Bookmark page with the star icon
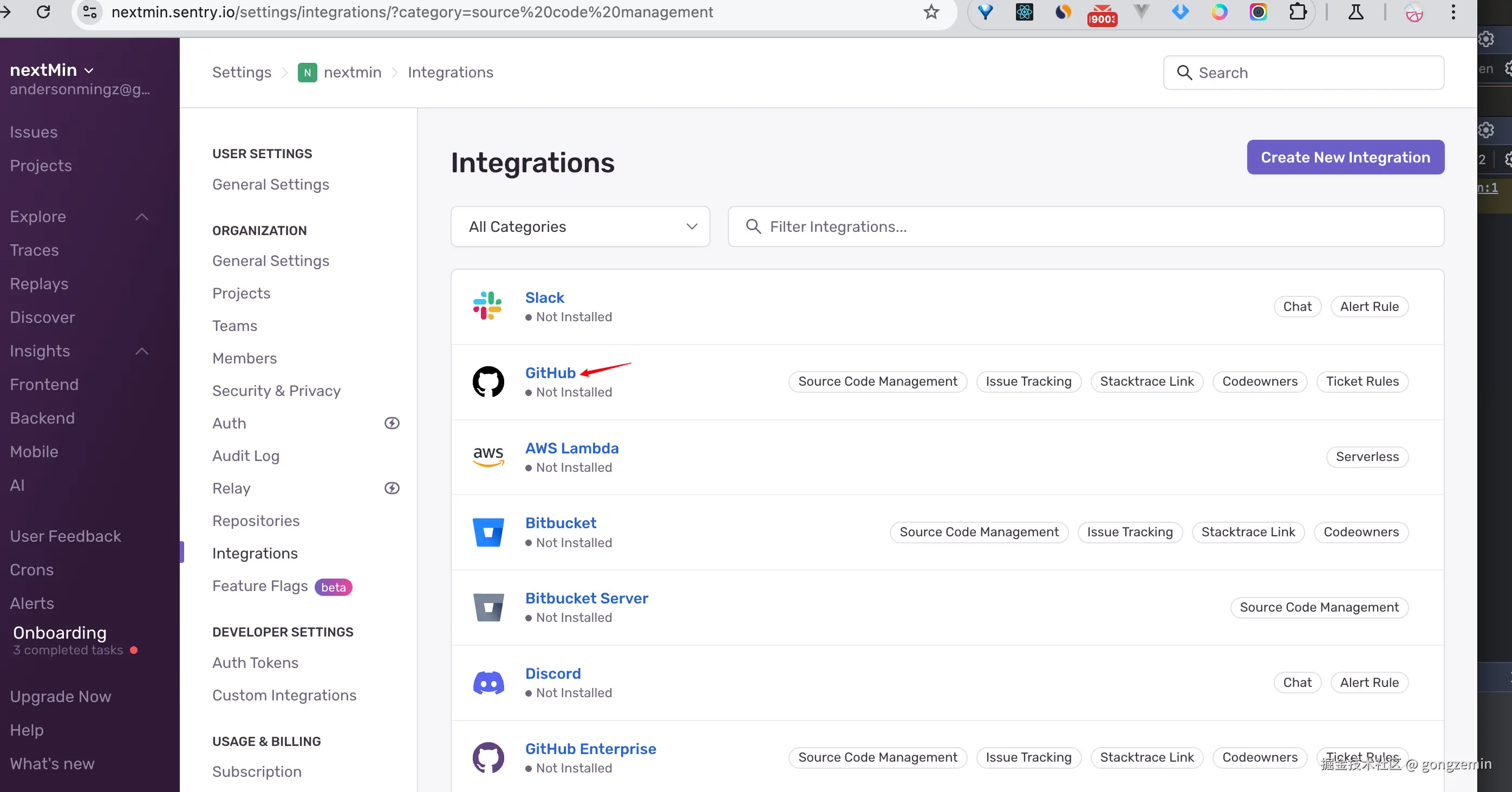 point(931,12)
